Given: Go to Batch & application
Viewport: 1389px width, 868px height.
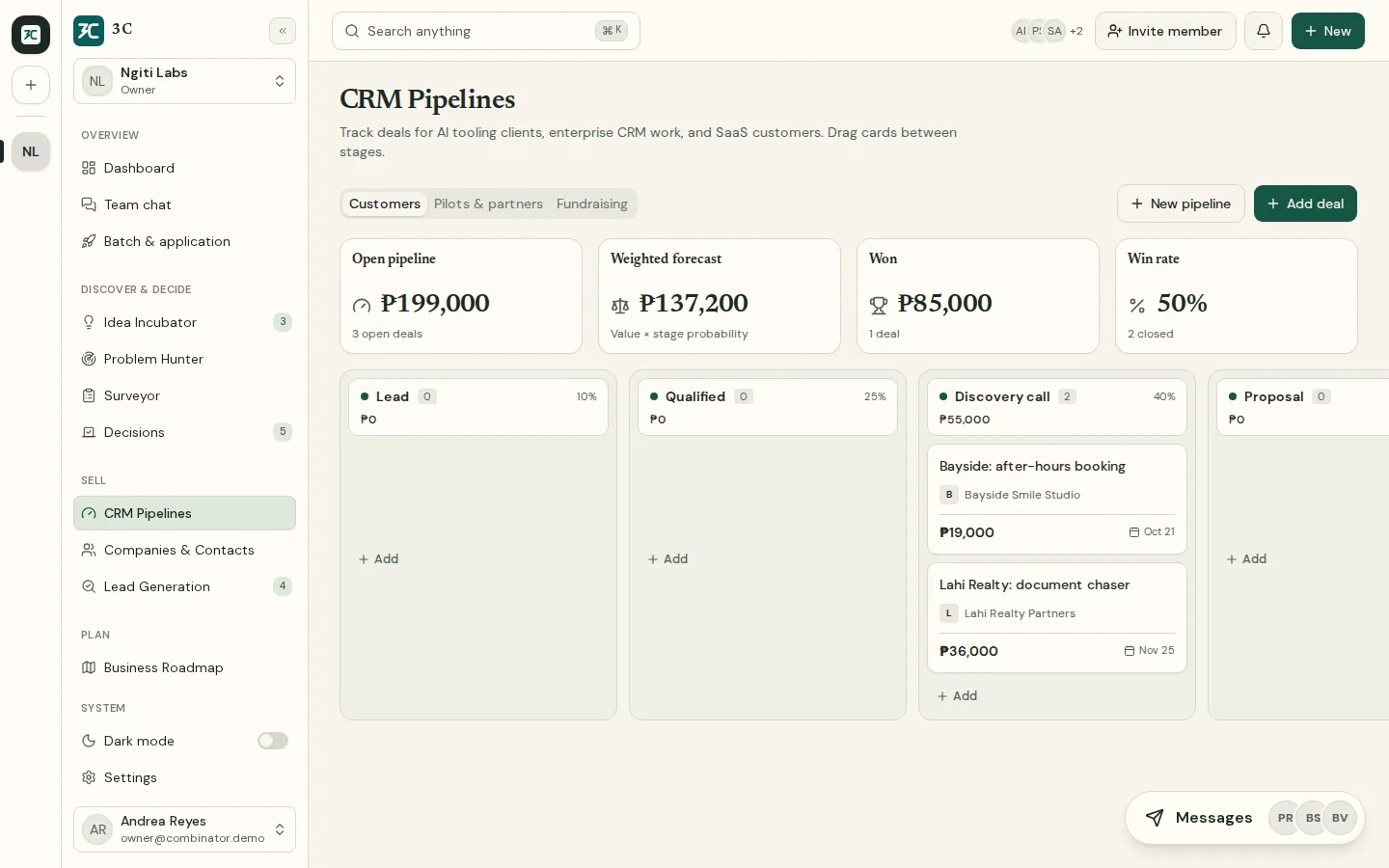Looking at the screenshot, I should (184, 241).
